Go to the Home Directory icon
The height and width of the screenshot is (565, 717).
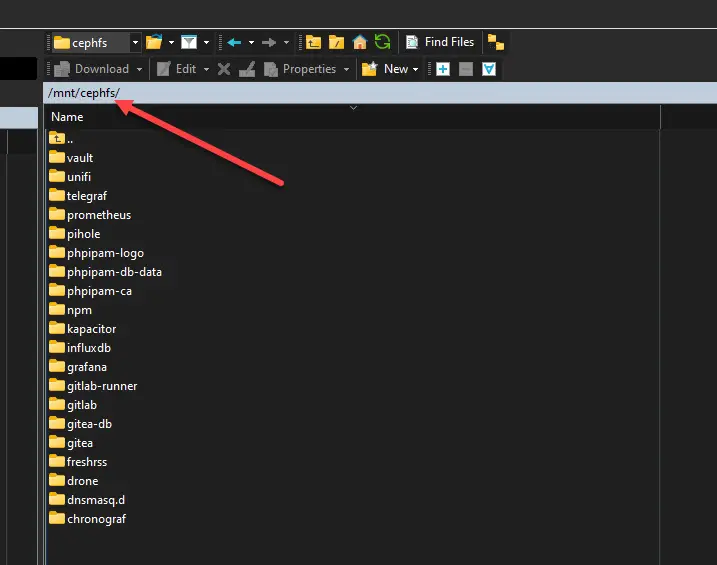click(359, 42)
